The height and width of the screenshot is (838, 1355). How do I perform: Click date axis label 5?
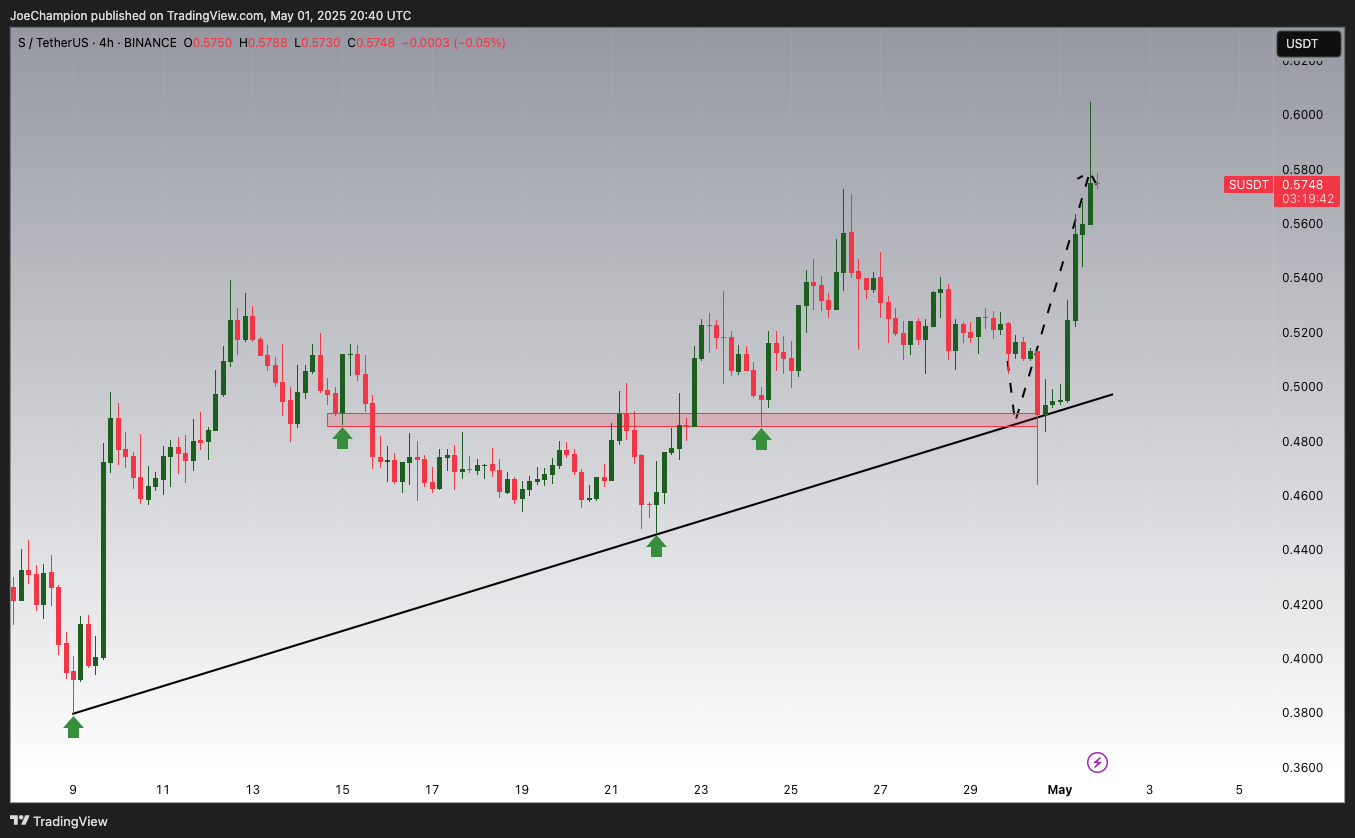[x=1239, y=790]
